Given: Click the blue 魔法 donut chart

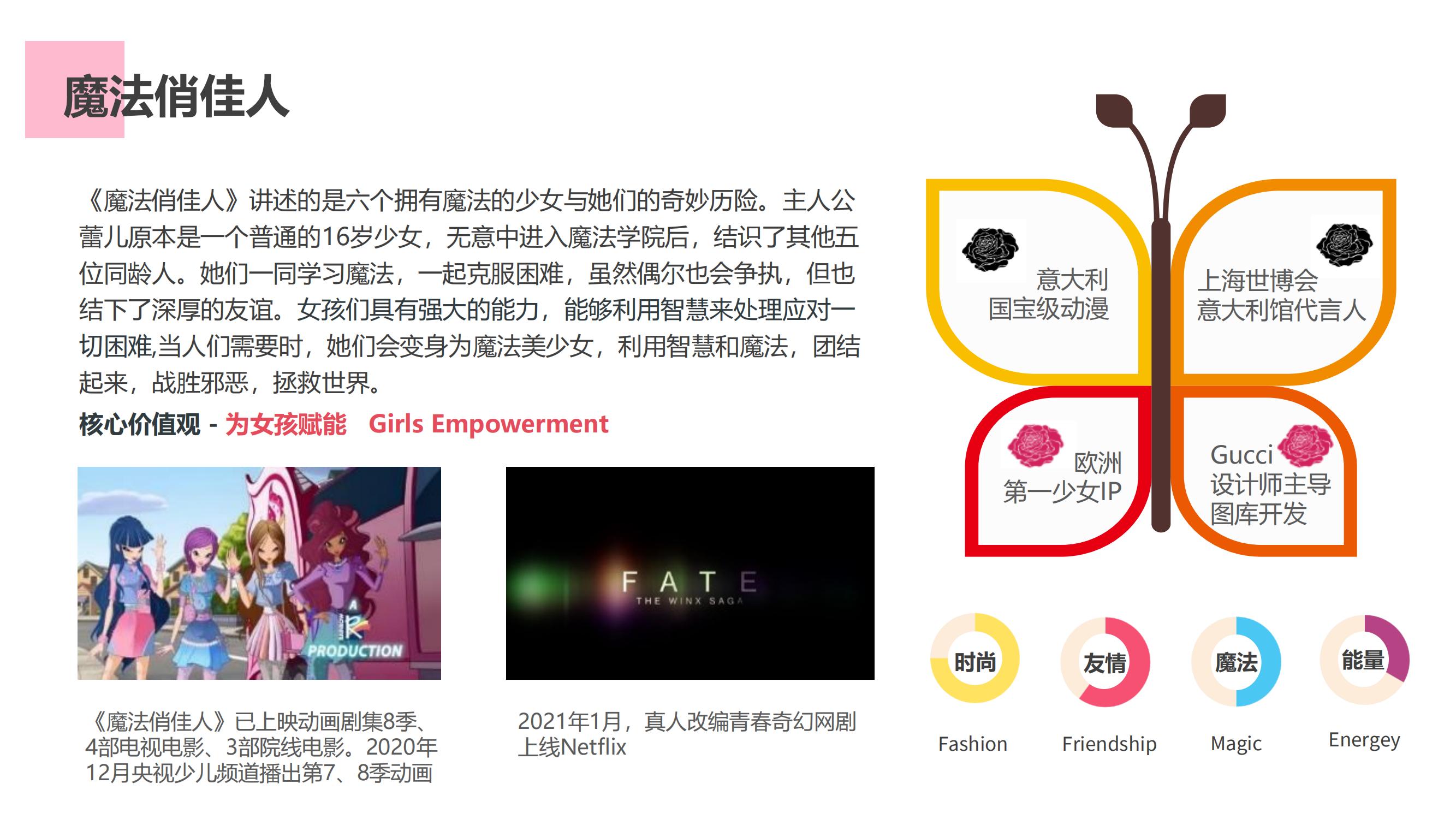Looking at the screenshot, I should (1236, 661).
